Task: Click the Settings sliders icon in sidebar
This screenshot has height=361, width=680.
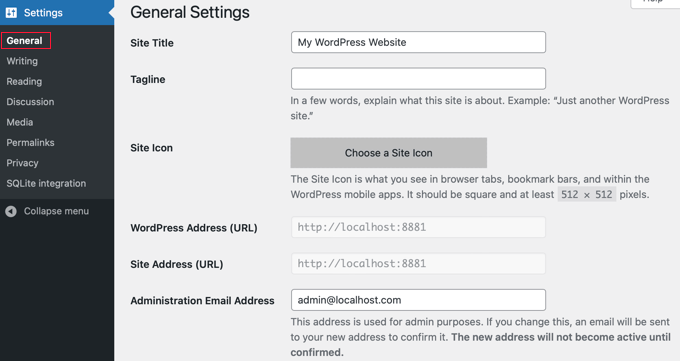Action: 11,13
